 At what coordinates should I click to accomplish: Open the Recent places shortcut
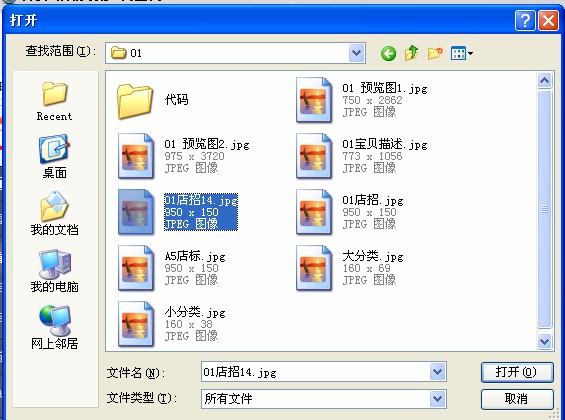[54, 101]
